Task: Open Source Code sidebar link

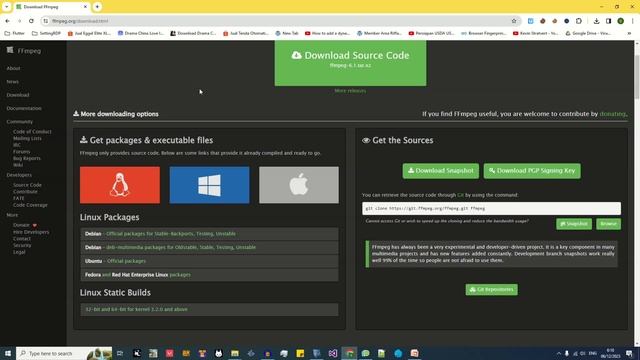Action: coord(27,185)
